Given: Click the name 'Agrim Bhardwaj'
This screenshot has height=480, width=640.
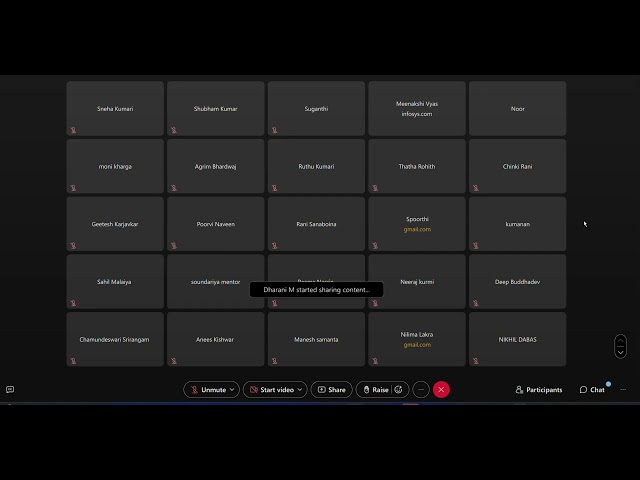Looking at the screenshot, I should (216, 167).
